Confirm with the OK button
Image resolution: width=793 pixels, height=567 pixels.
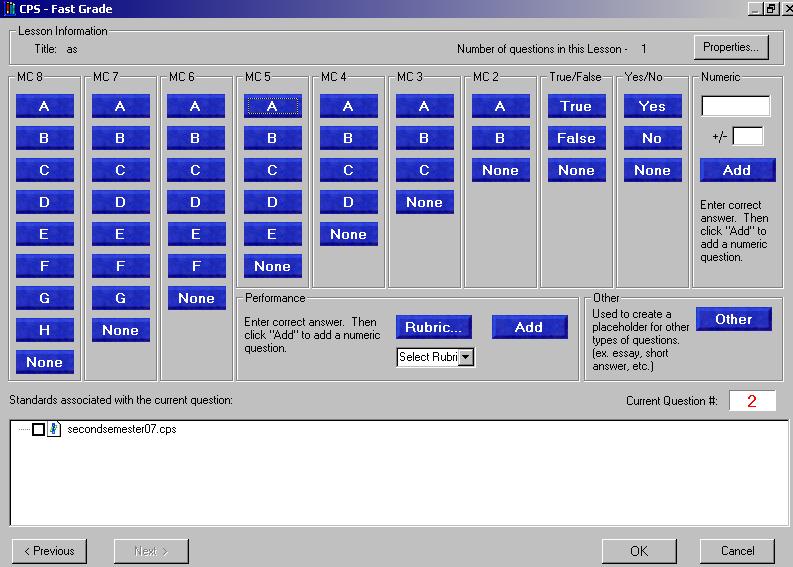pyautogui.click(x=639, y=551)
